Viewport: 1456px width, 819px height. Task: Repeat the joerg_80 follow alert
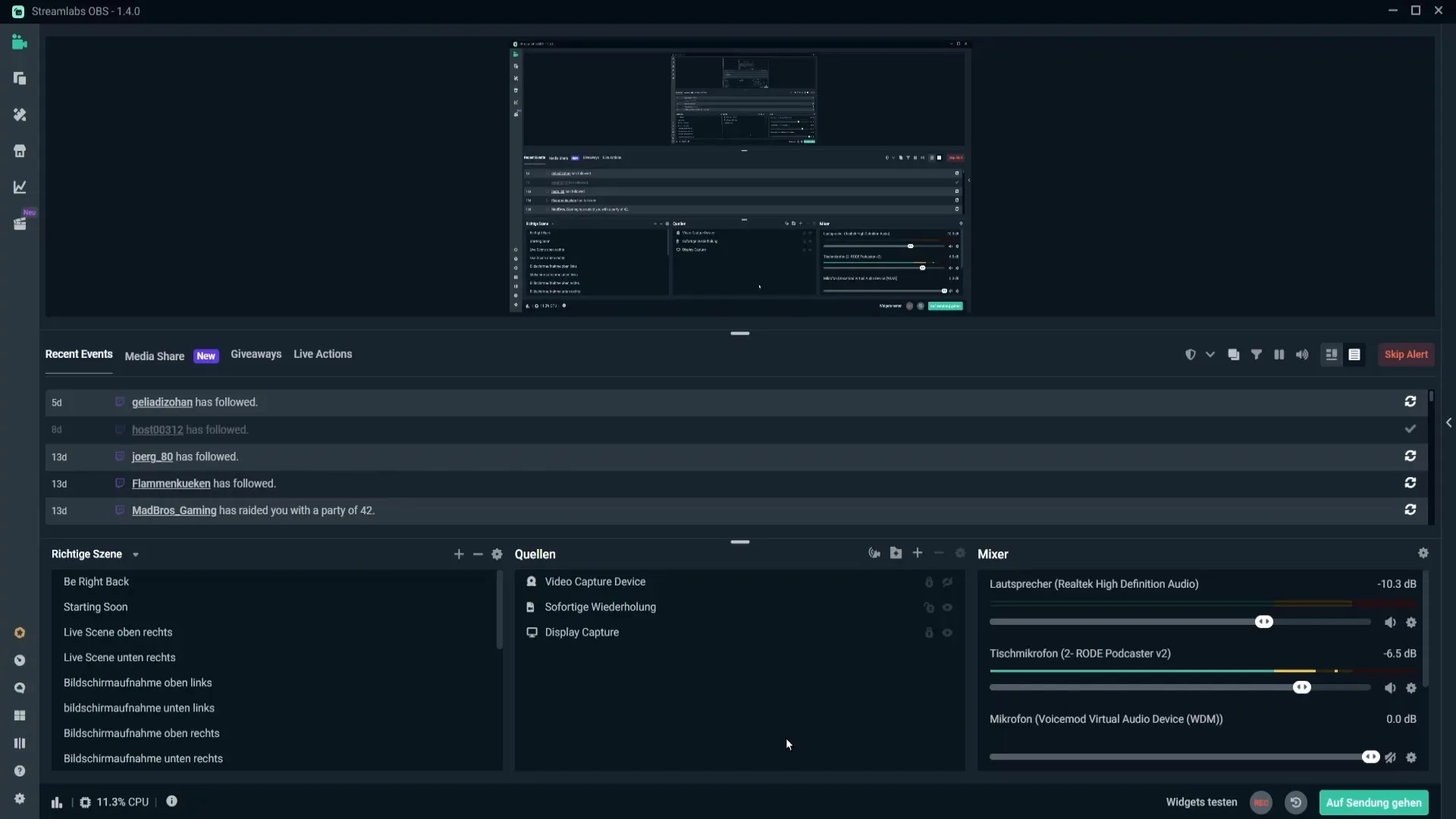click(x=1410, y=457)
